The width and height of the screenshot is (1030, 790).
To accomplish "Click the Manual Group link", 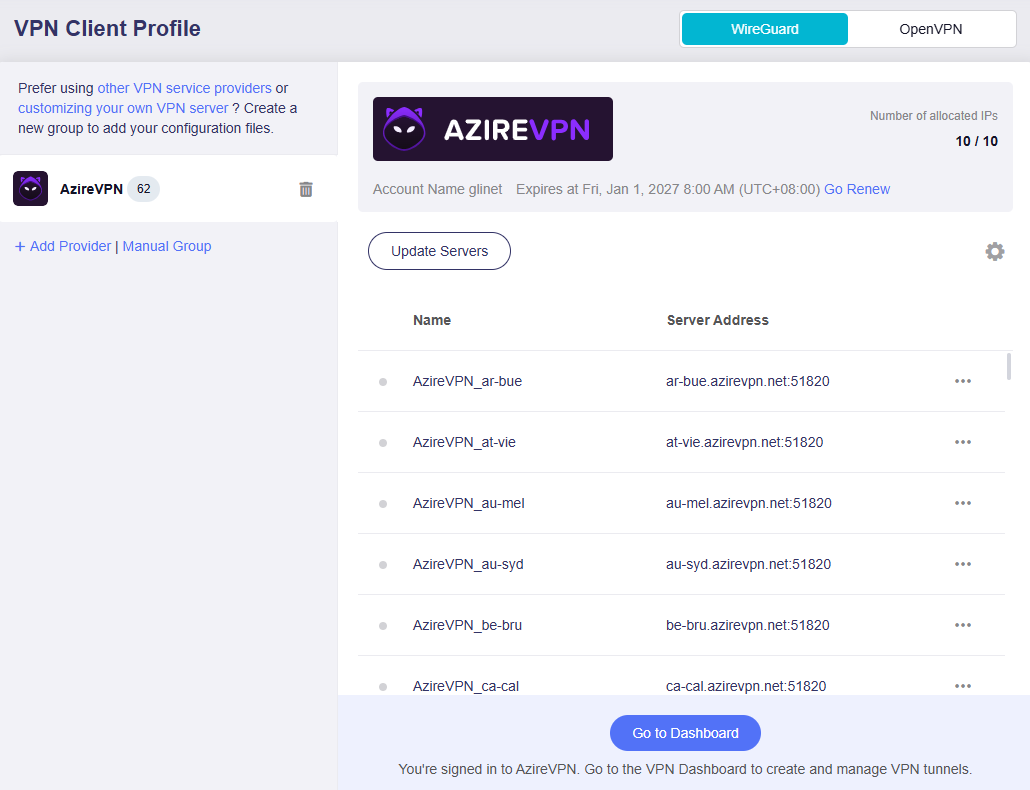I will (x=167, y=246).
